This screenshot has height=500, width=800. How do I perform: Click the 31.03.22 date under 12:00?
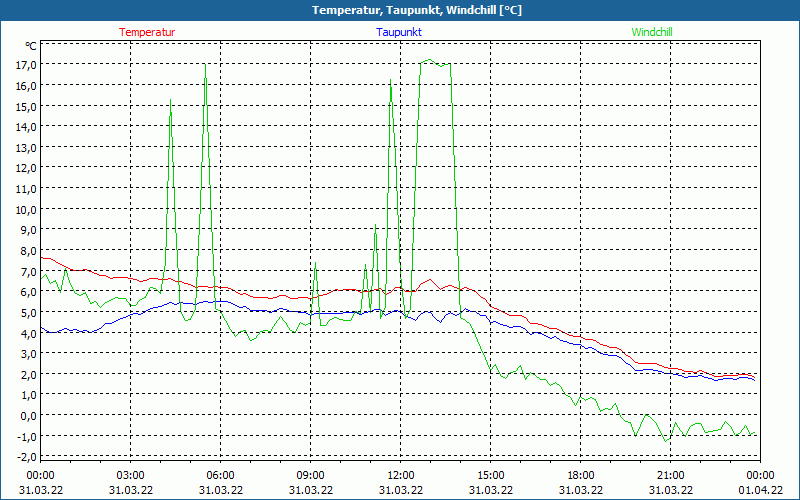point(401,490)
